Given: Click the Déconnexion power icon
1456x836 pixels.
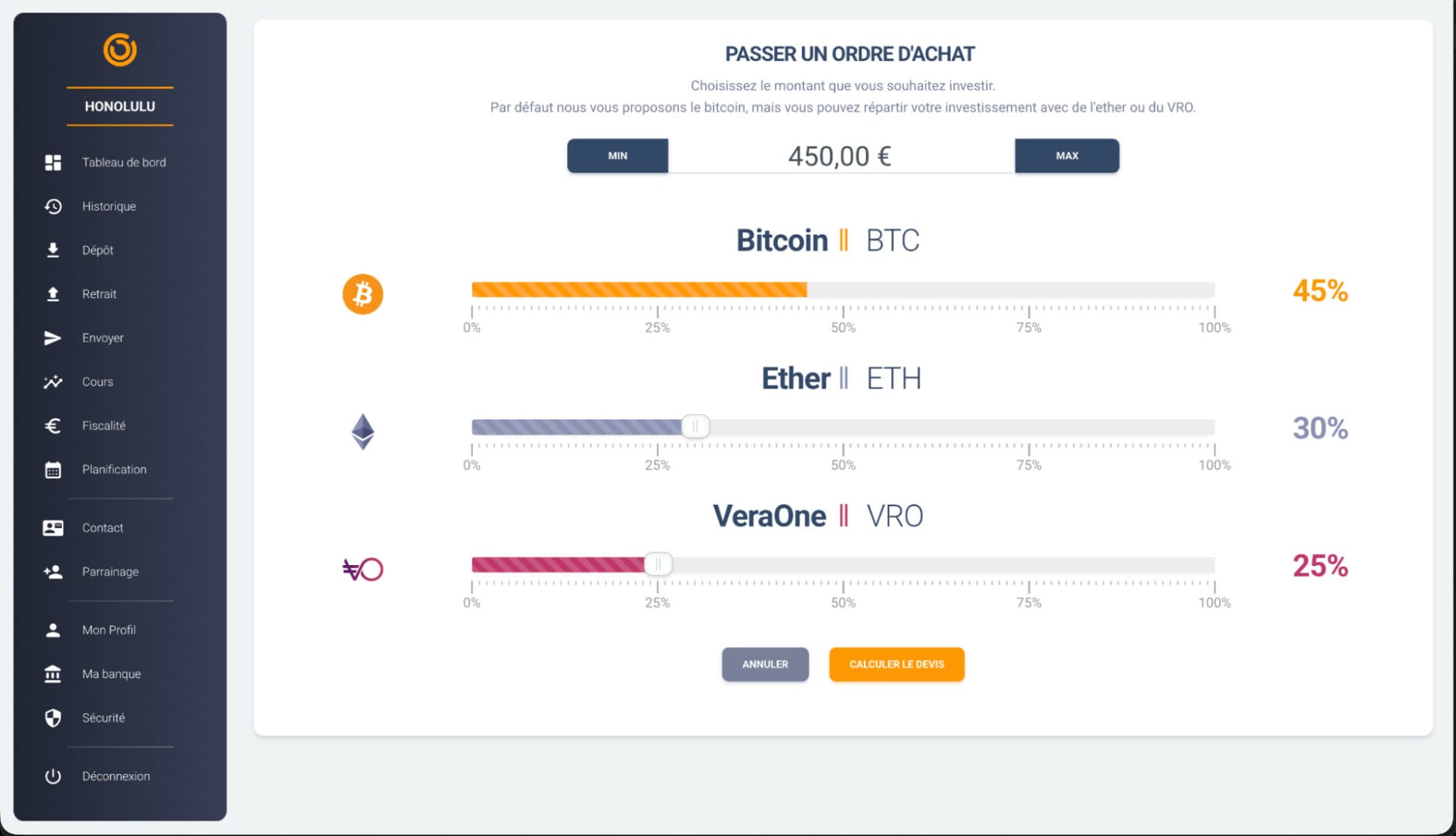Looking at the screenshot, I should pos(53,776).
